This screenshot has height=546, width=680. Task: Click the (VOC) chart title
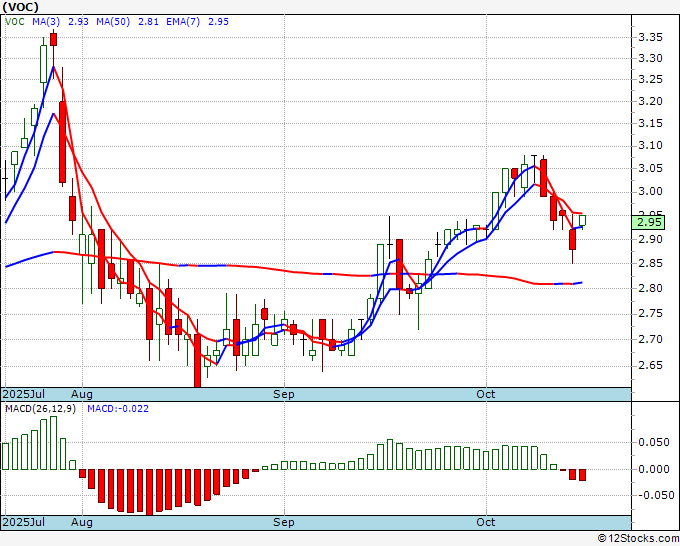pyautogui.click(x=20, y=7)
